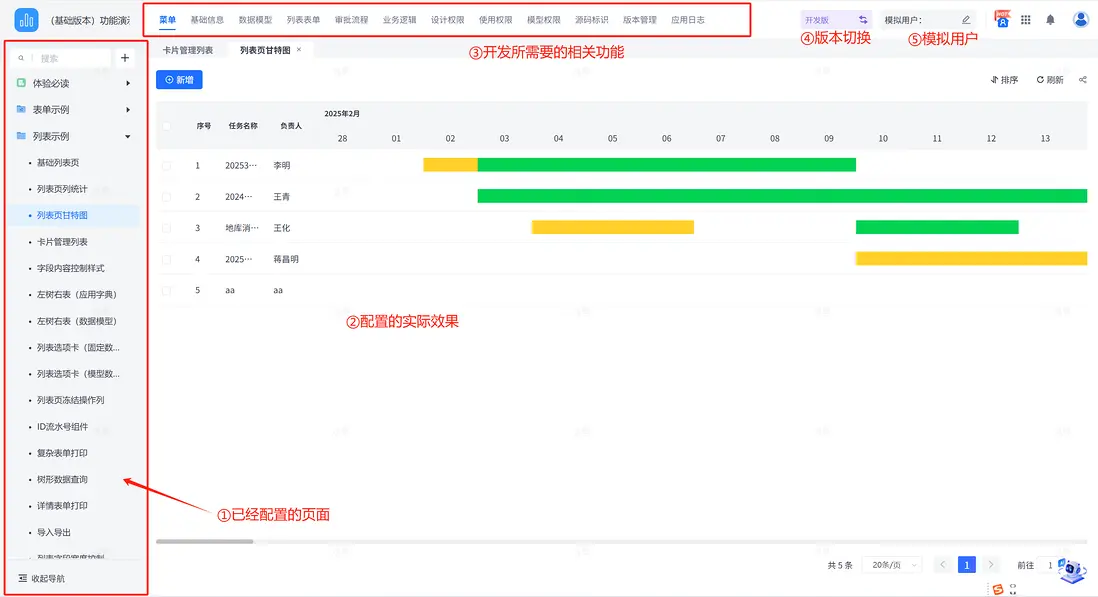This screenshot has width=1098, height=597.
Task: Switch to the 菜单 tab
Action: 167,20
